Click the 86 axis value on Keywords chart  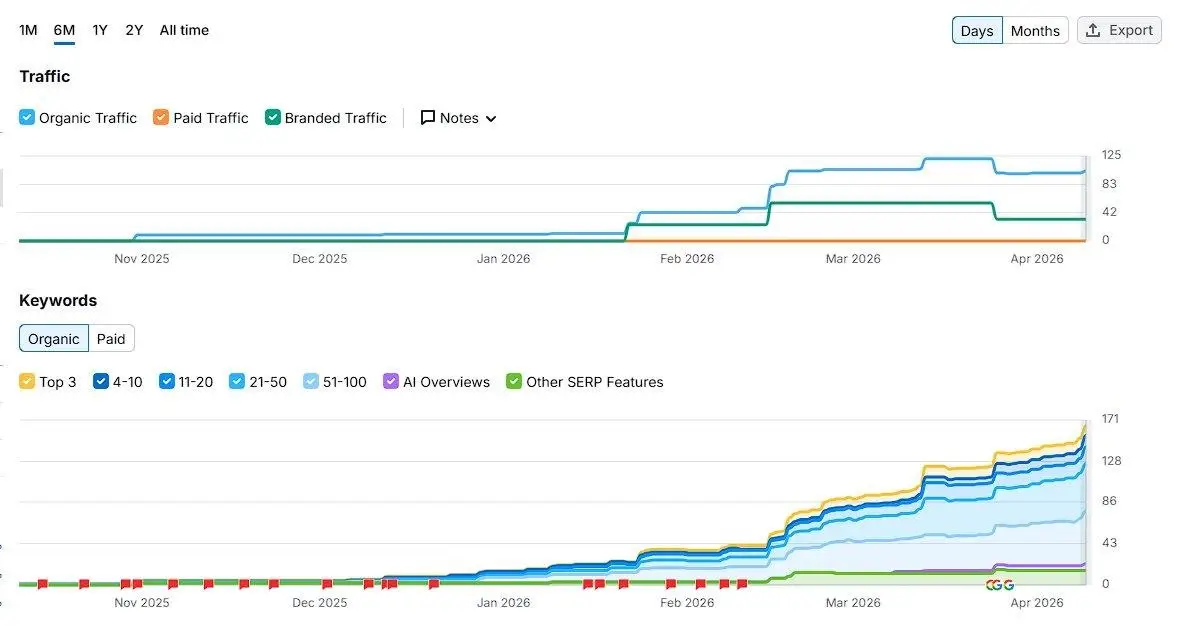pos(1109,501)
